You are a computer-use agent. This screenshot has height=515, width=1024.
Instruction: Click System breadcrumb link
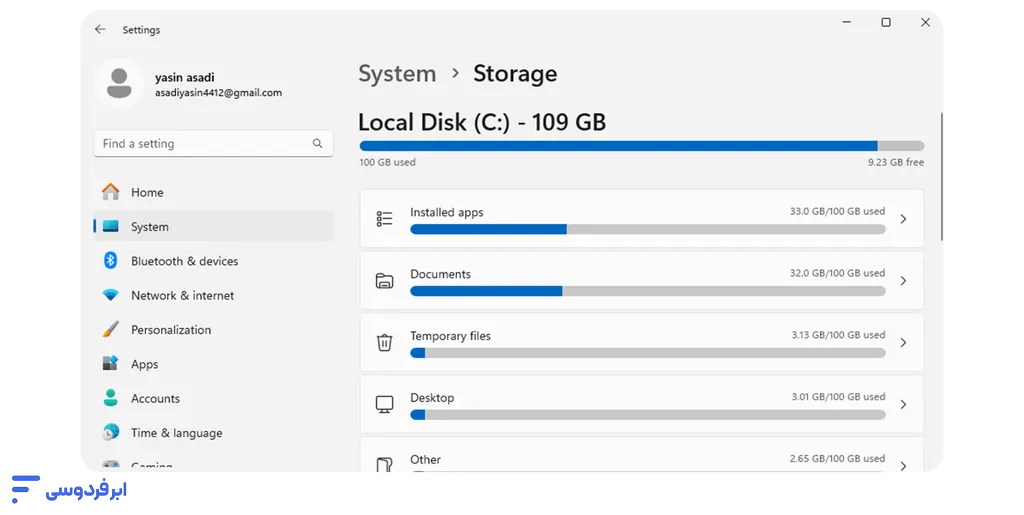[397, 74]
